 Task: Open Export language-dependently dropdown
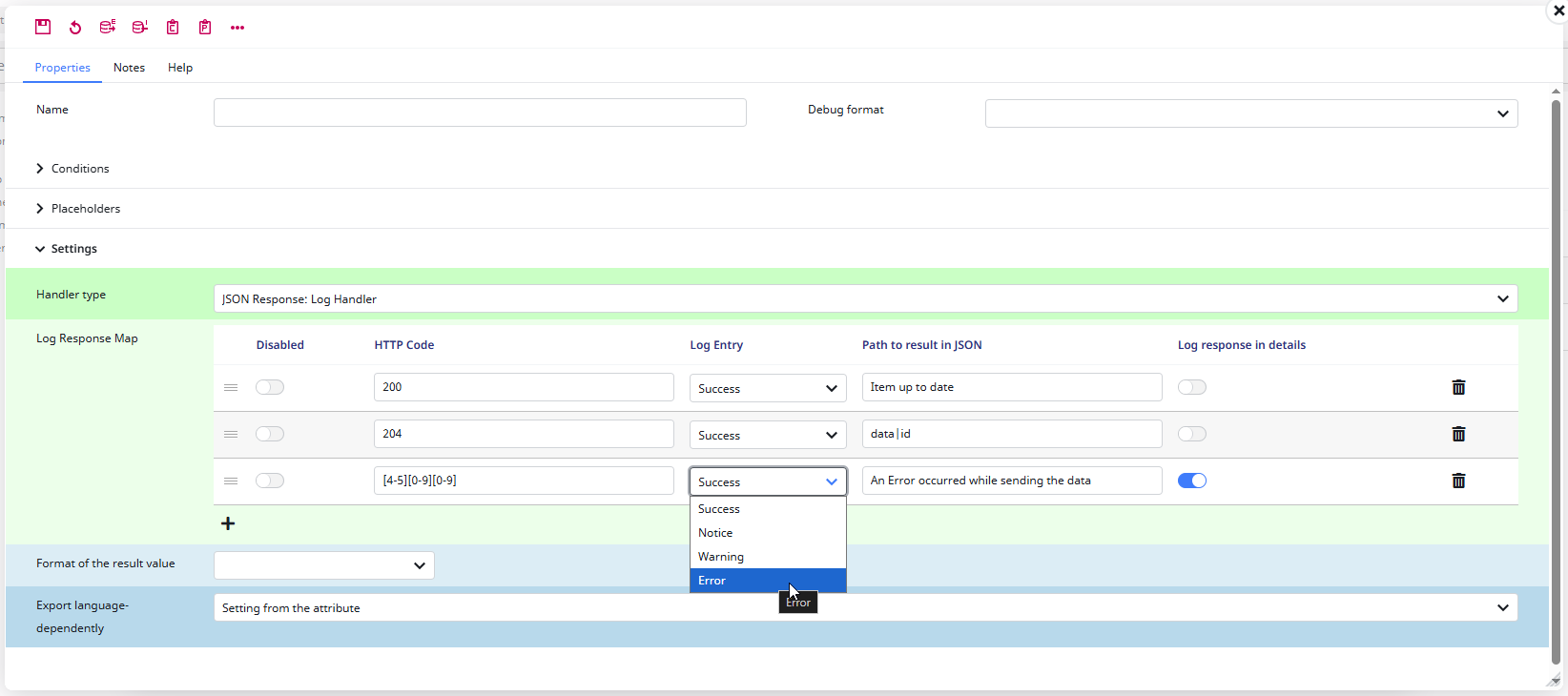coord(865,607)
